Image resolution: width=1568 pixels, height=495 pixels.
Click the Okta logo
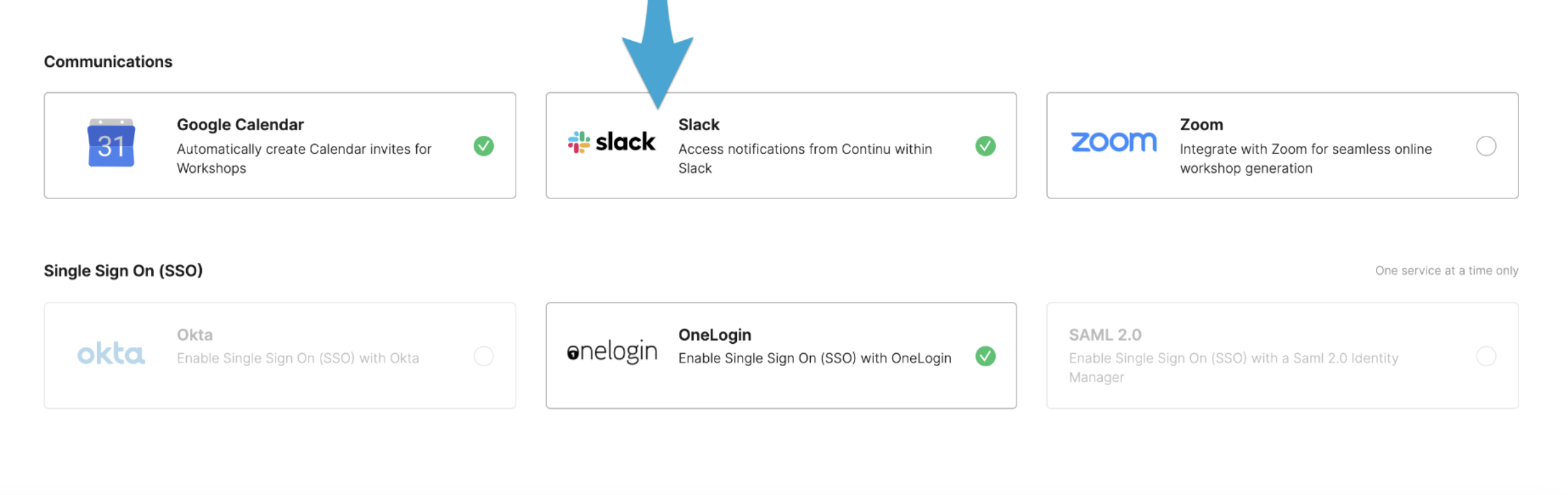111,353
